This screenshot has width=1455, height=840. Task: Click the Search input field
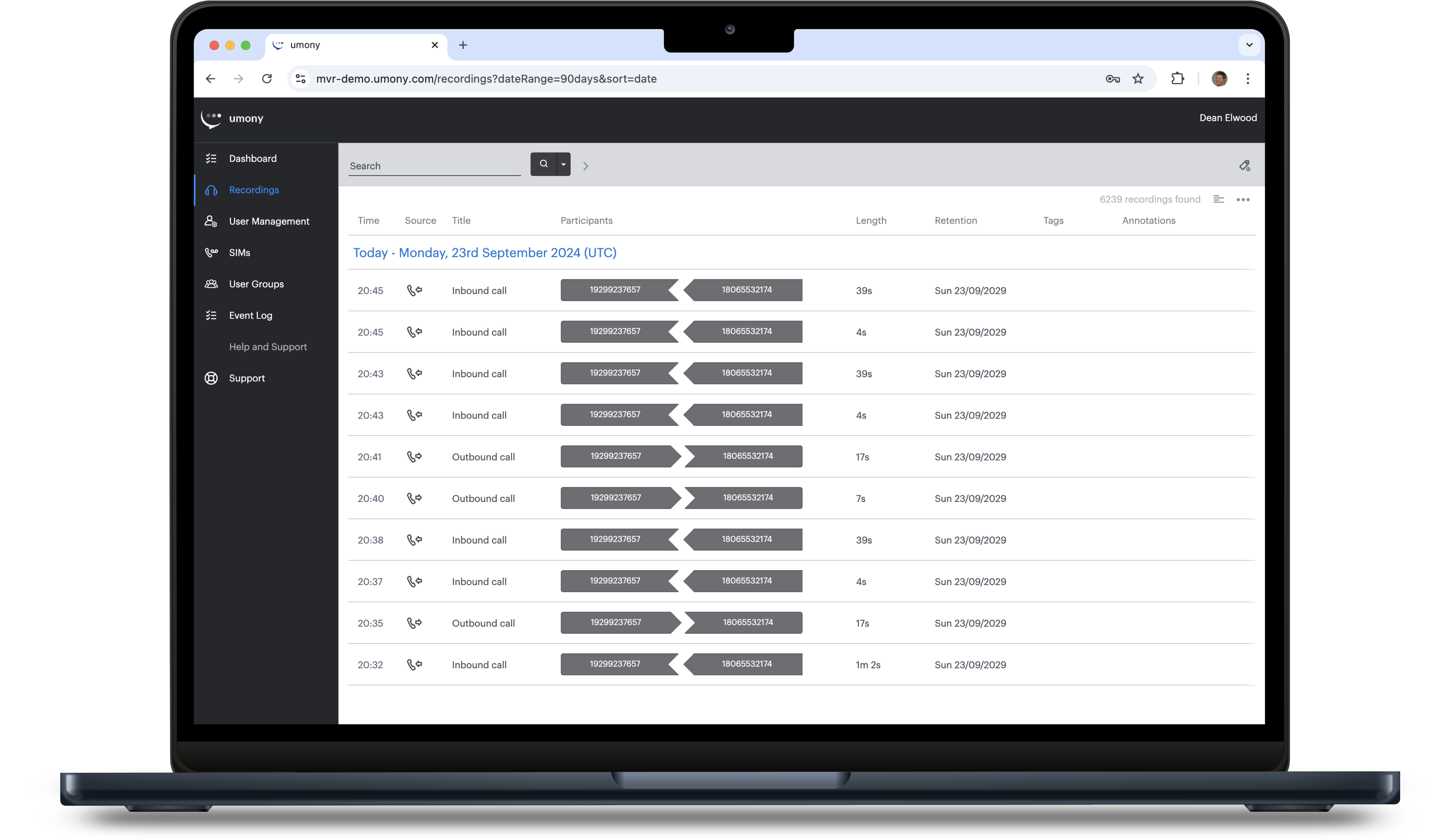pyautogui.click(x=434, y=166)
